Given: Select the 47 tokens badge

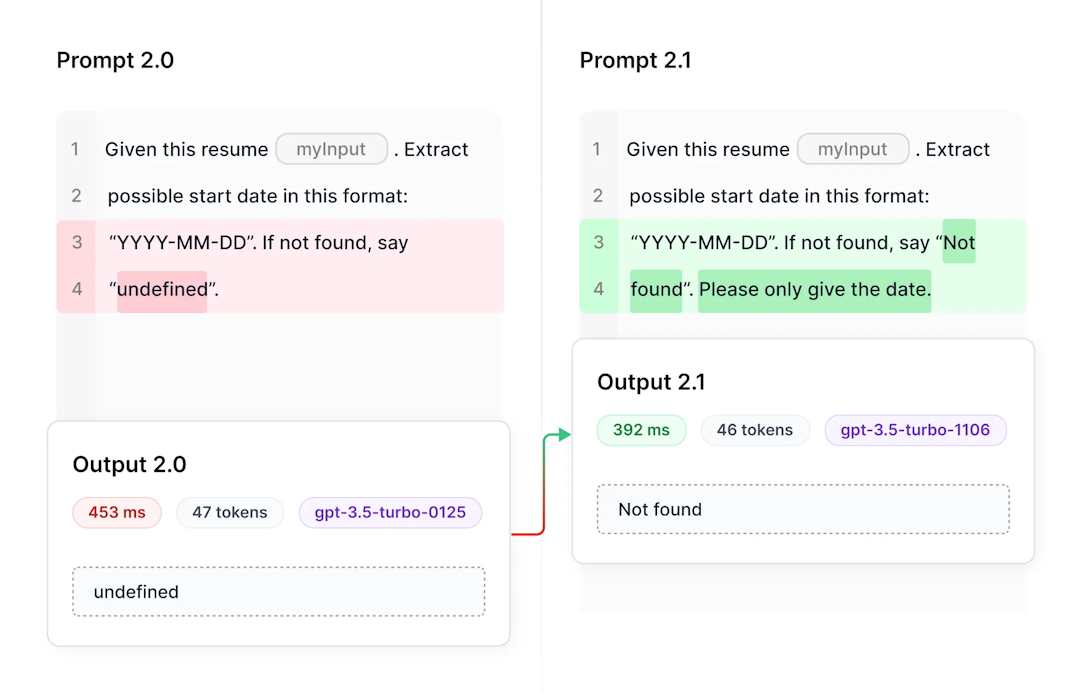Looking at the screenshot, I should tap(230, 513).
